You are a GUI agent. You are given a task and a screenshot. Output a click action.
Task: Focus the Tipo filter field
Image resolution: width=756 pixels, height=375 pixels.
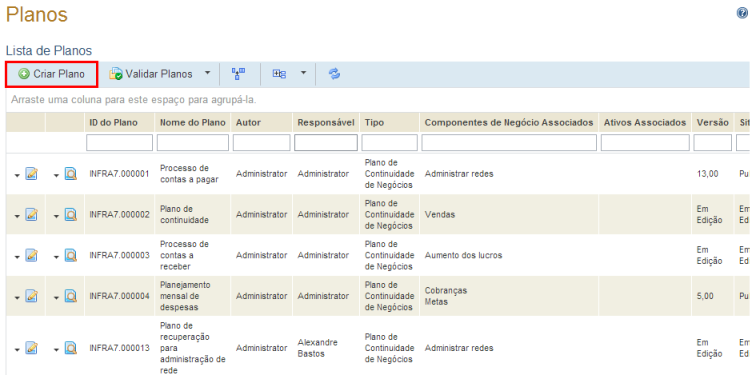(390, 143)
